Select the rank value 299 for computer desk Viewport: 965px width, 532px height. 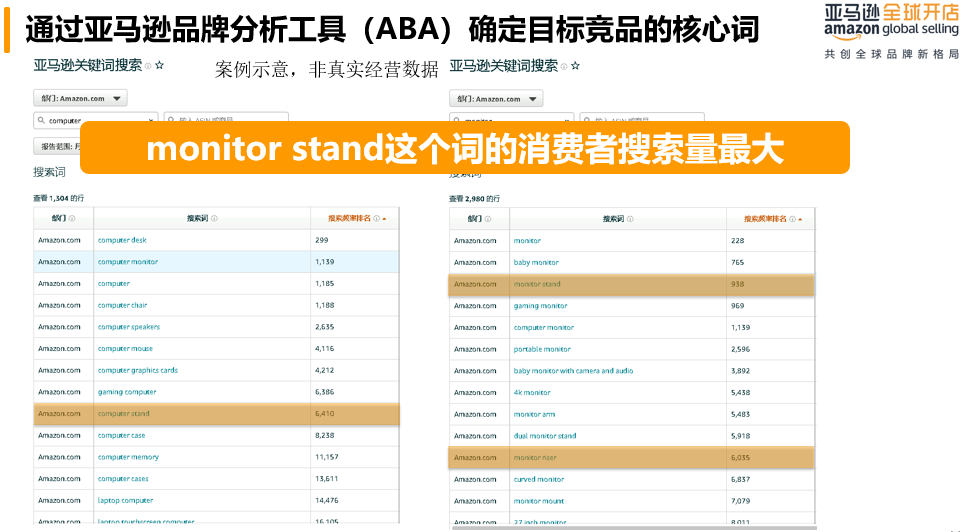pyautogui.click(x=322, y=240)
